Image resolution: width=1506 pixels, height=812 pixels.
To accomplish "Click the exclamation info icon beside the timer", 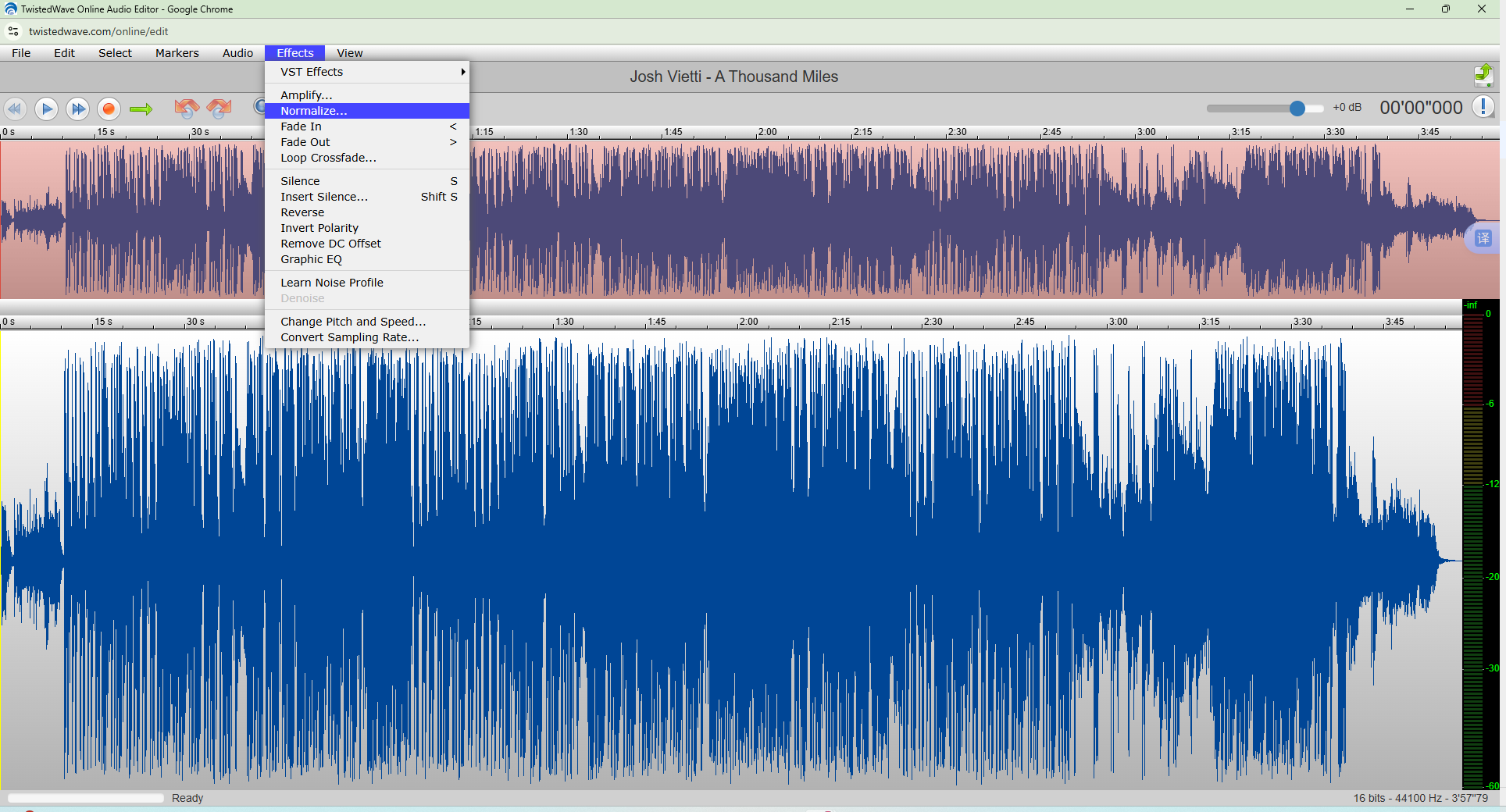I will pyautogui.click(x=1483, y=107).
